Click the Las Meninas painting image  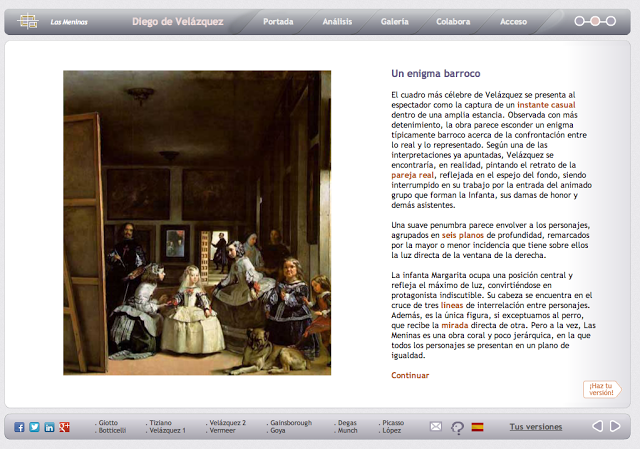click(x=197, y=223)
